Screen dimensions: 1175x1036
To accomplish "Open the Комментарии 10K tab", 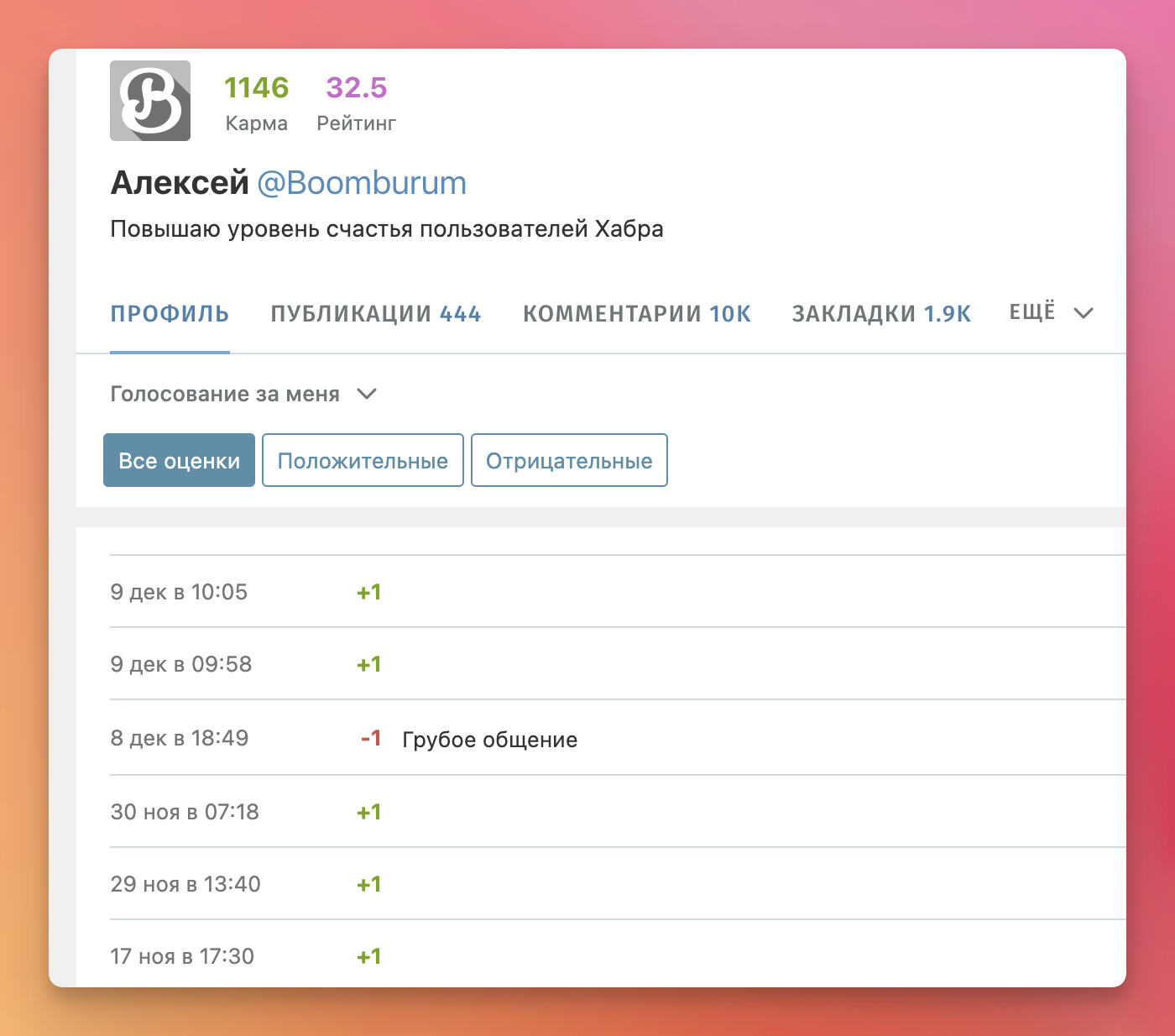I will click(637, 314).
